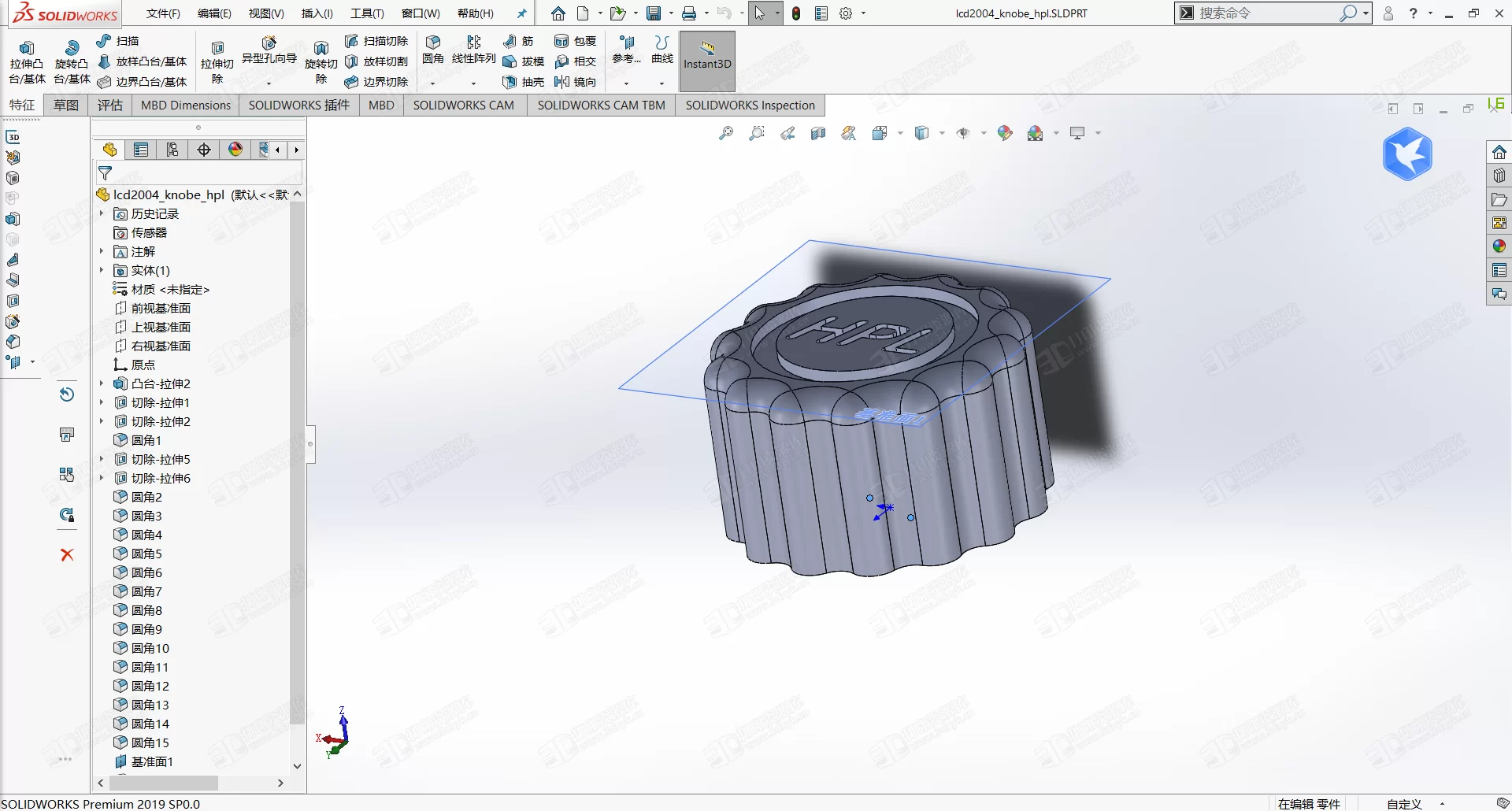Select Swept Cut (扫描切除)
The image size is (1512, 811).
pos(376,41)
